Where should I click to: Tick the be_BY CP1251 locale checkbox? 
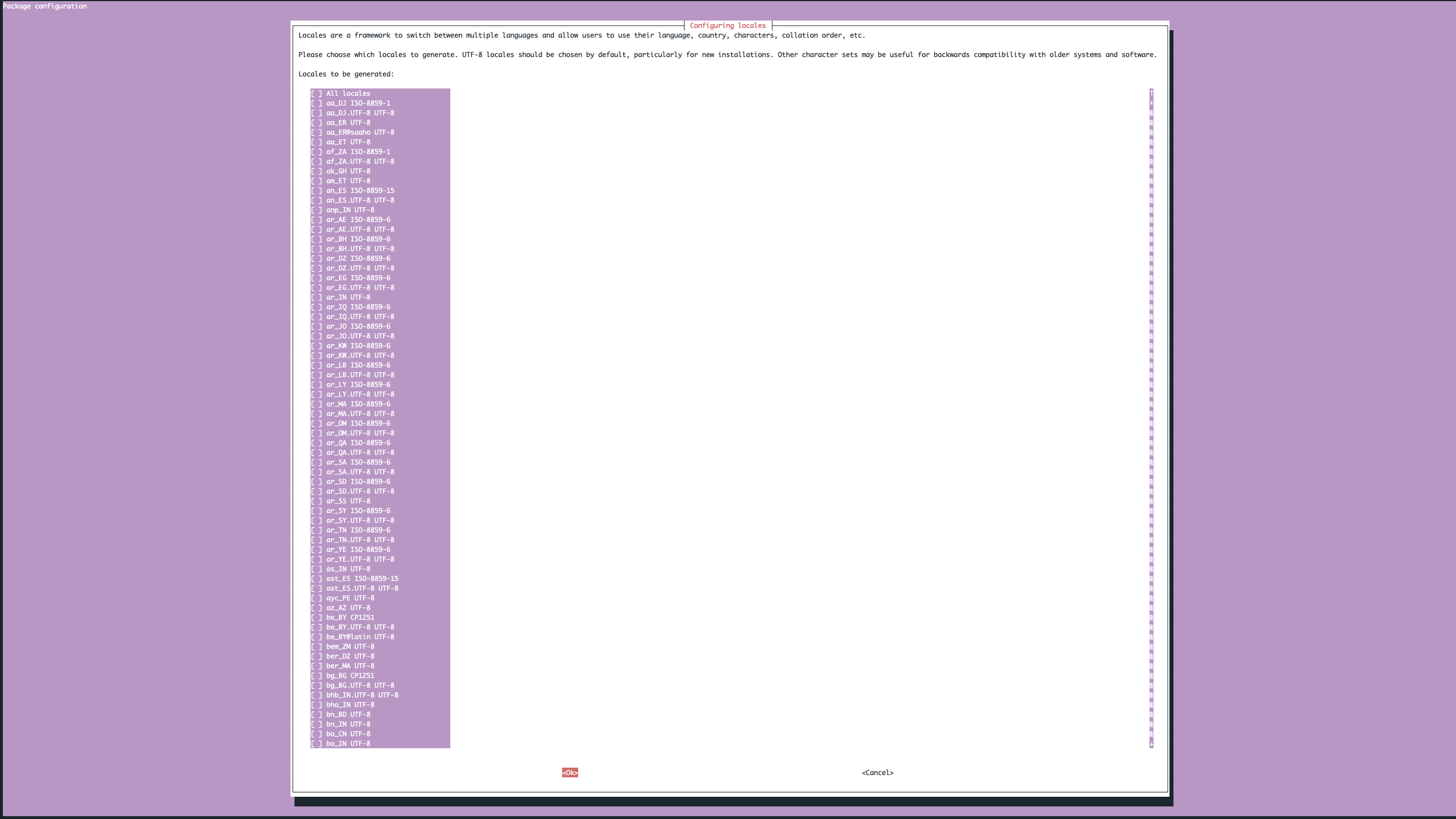pyautogui.click(x=317, y=618)
